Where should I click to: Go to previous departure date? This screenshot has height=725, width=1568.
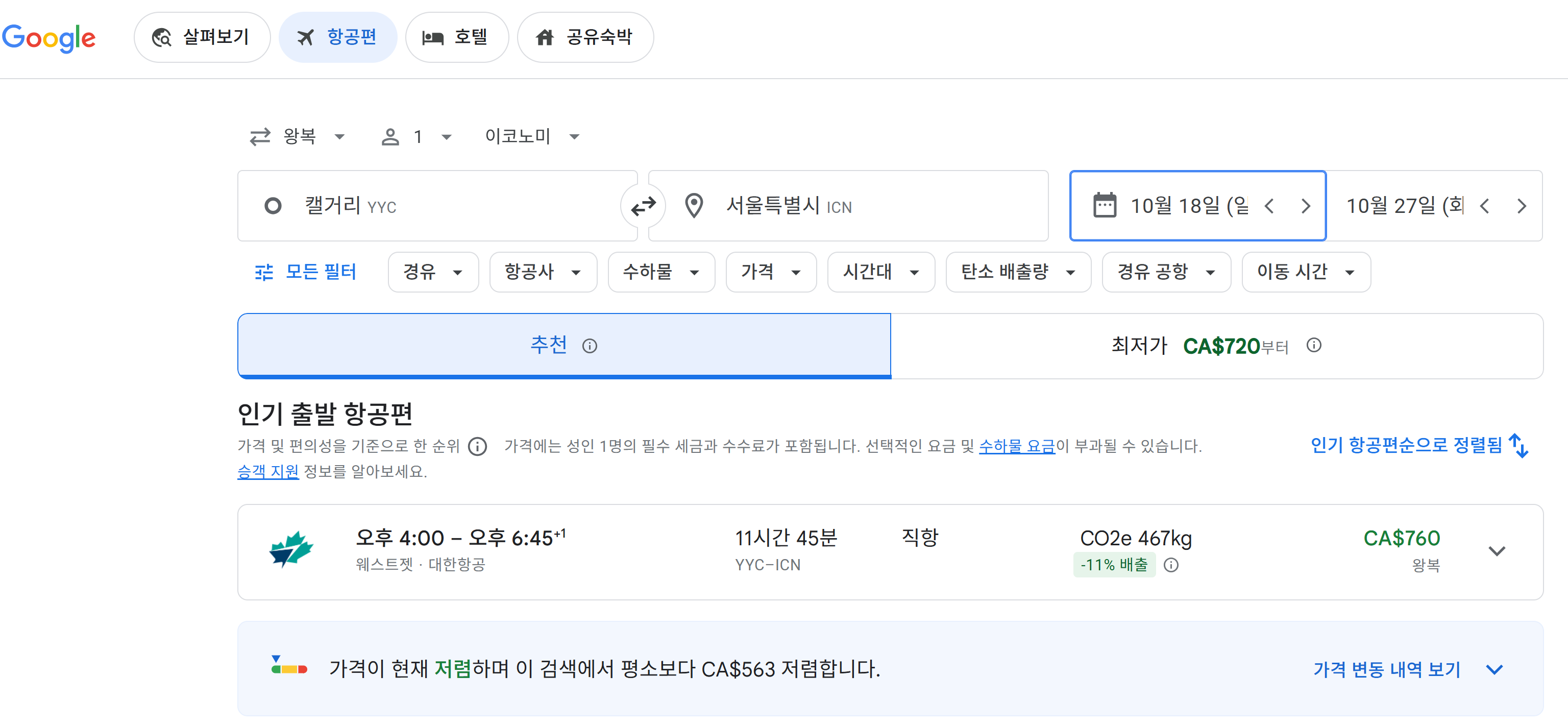tap(1269, 206)
